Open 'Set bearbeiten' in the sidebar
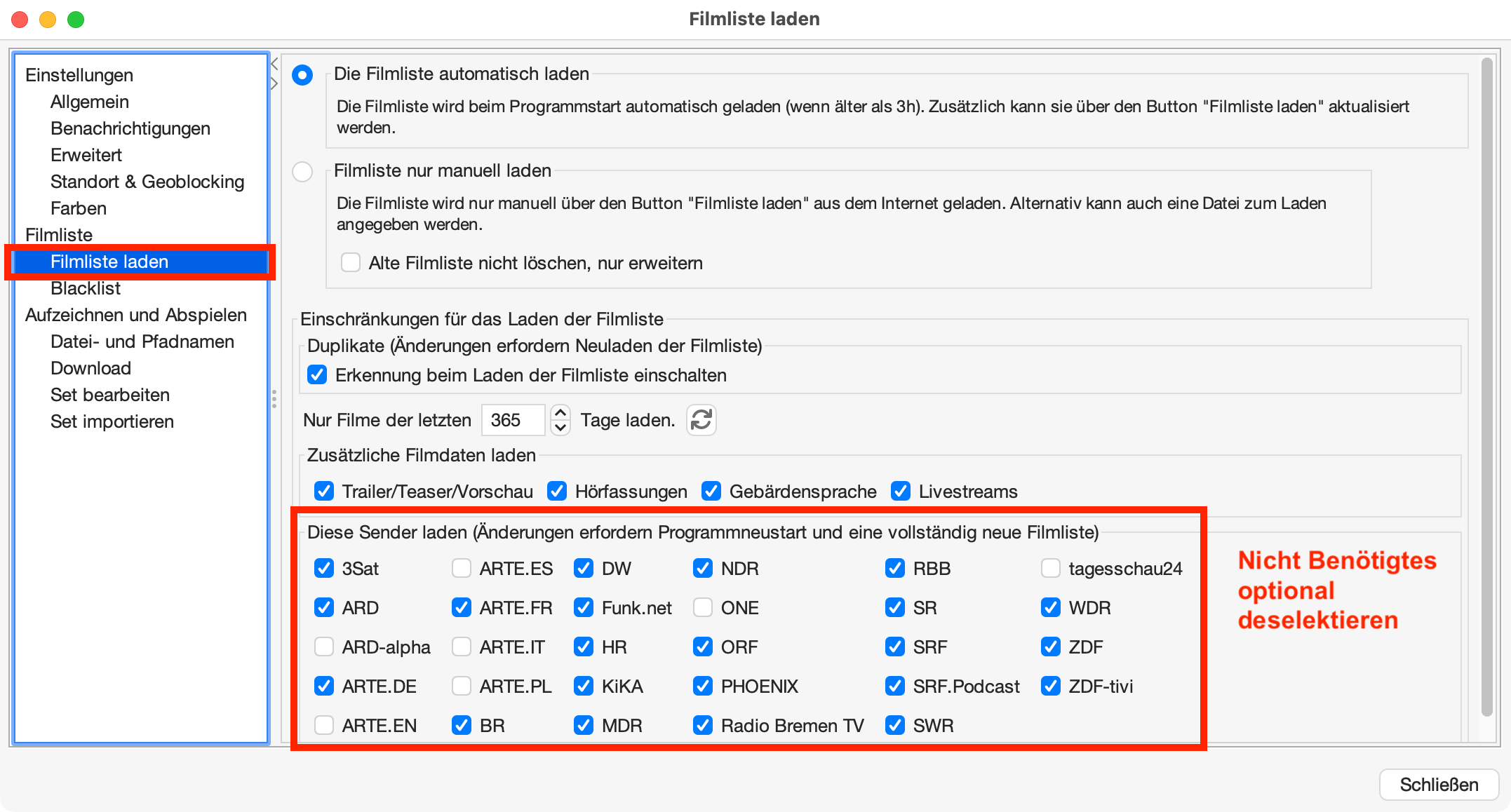Viewport: 1511px width, 812px height. pyautogui.click(x=110, y=395)
